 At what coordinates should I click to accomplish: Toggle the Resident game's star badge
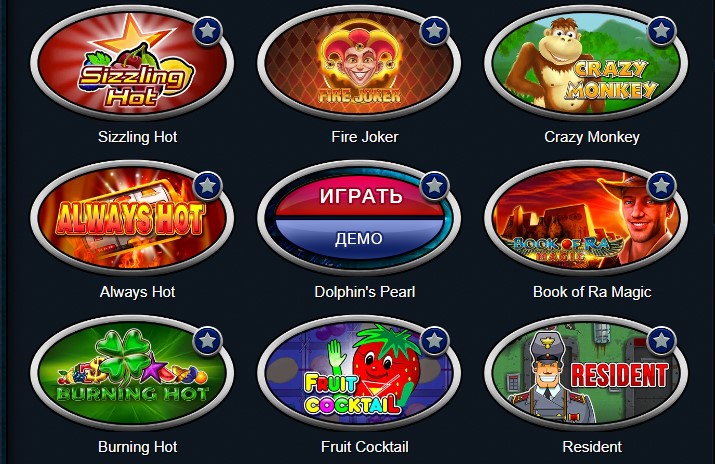[661, 340]
